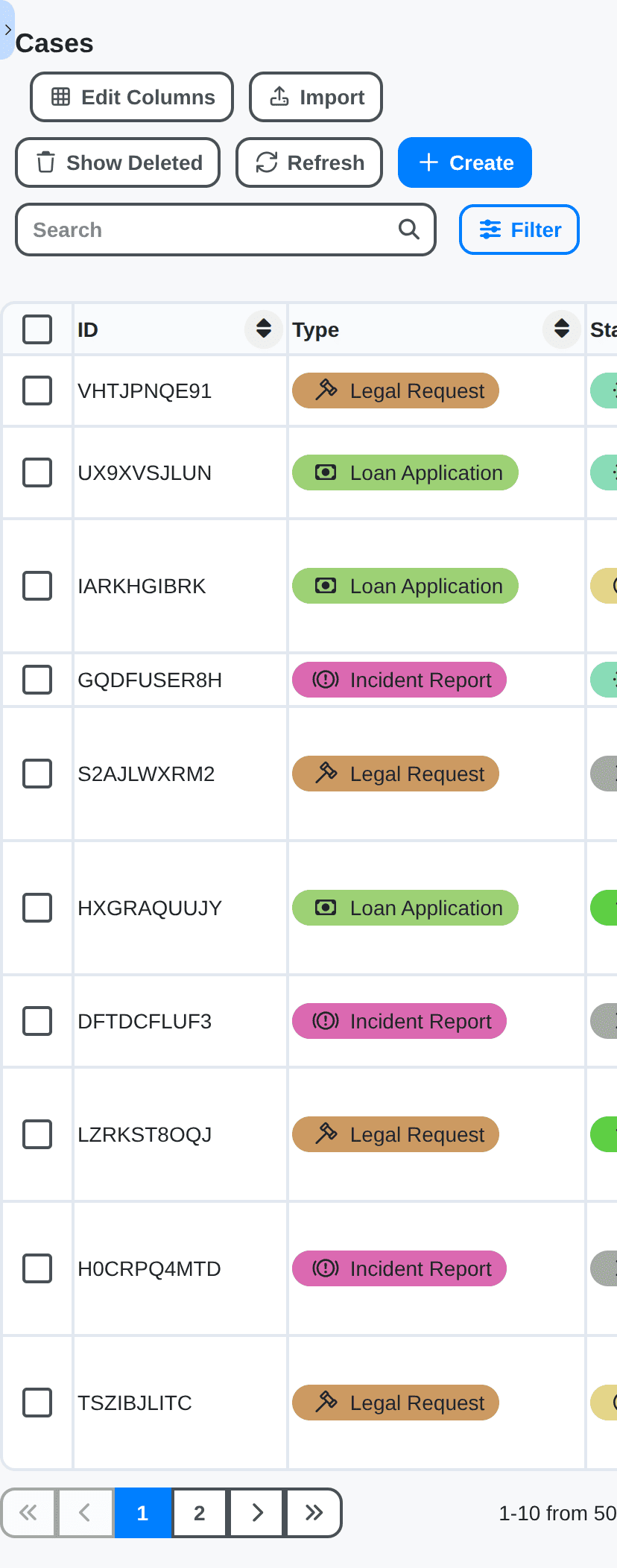This screenshot has height=1568, width=617.
Task: Select the checkbox for case VHTJPNQE91
Action: [37, 391]
